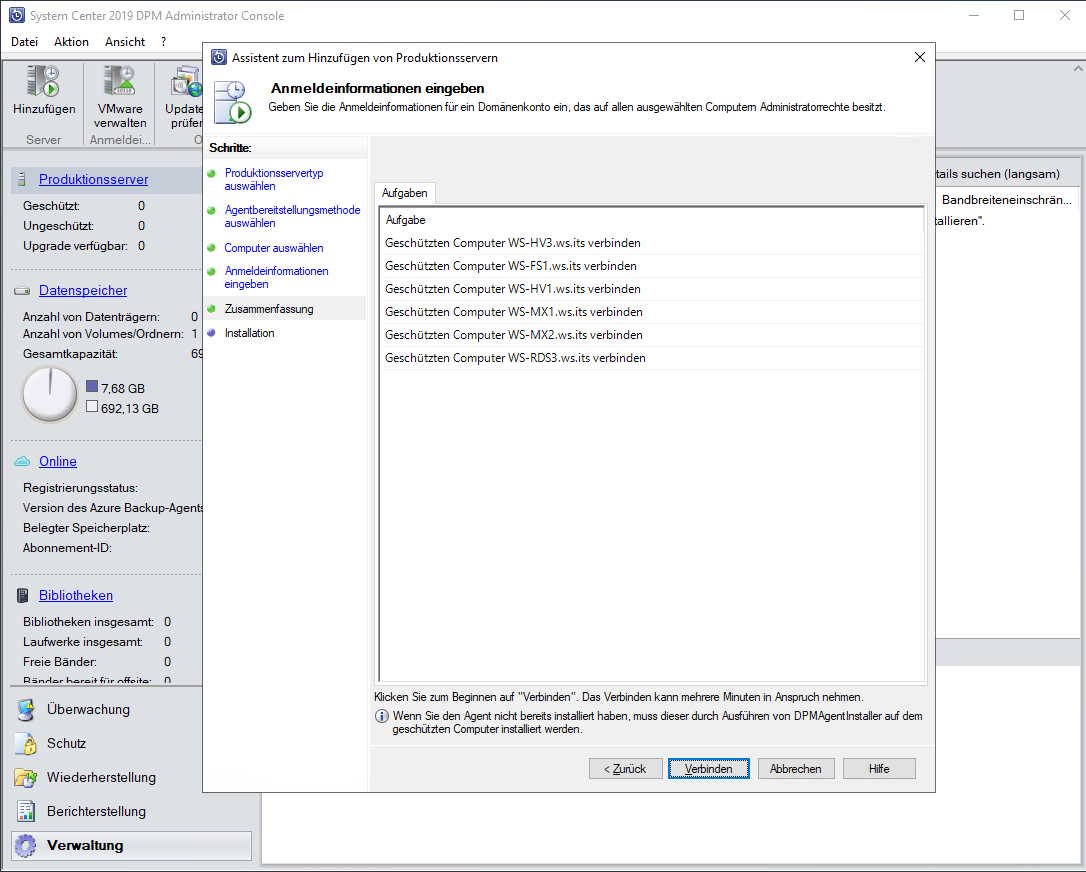Click the info icon beside DPMAgentInstaller note
This screenshot has width=1086, height=872.
[x=382, y=716]
